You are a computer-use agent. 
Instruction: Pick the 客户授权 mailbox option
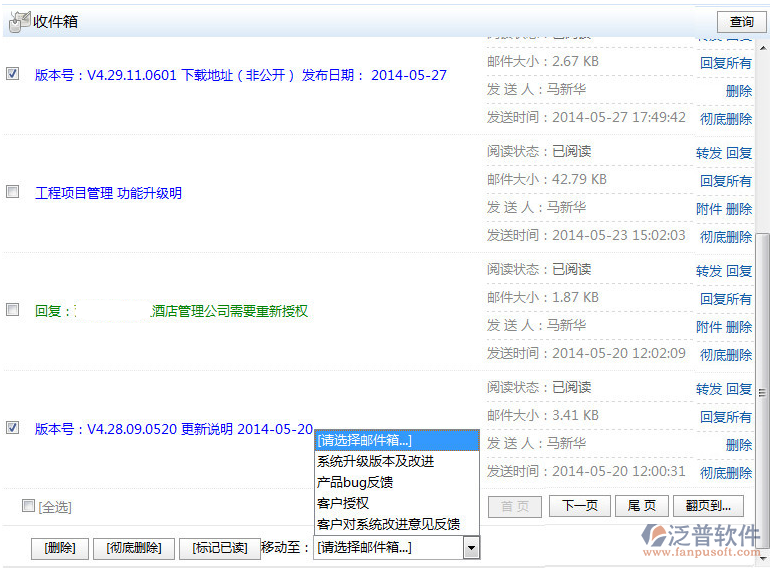343,503
